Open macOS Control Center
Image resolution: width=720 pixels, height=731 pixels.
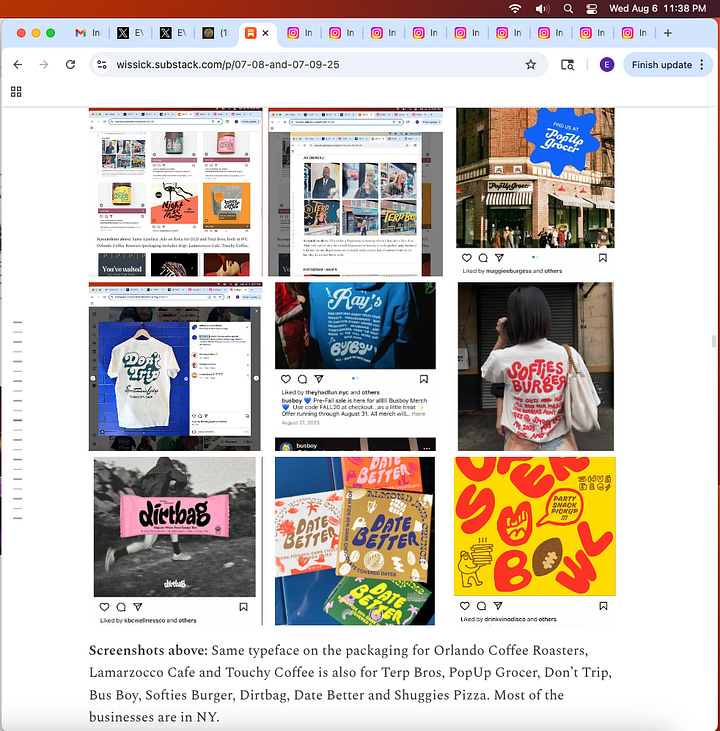tap(591, 8)
